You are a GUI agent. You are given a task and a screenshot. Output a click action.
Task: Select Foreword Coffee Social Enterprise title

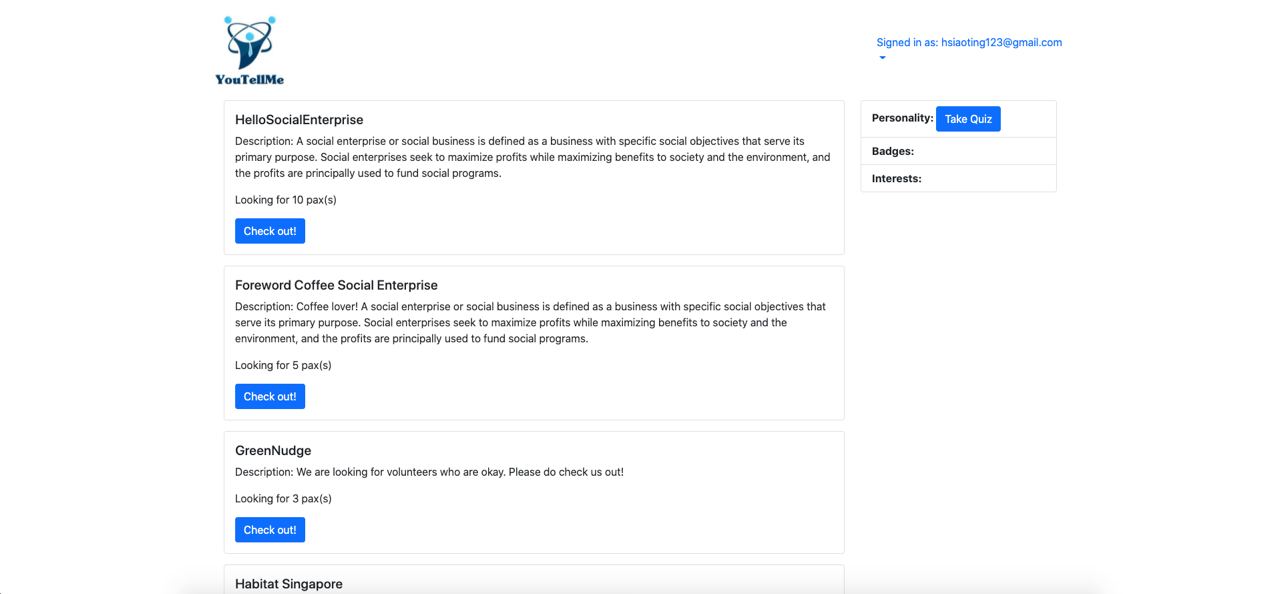tap(336, 285)
